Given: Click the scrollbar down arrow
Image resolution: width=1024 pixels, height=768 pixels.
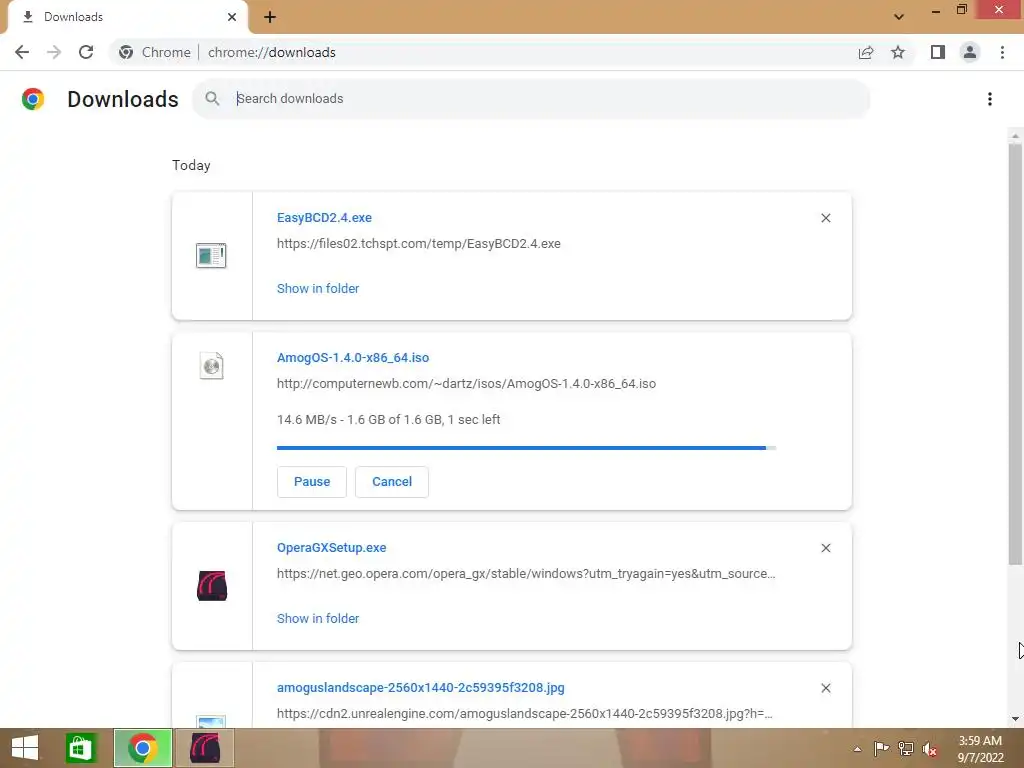Looking at the screenshot, I should pyautogui.click(x=1015, y=719).
